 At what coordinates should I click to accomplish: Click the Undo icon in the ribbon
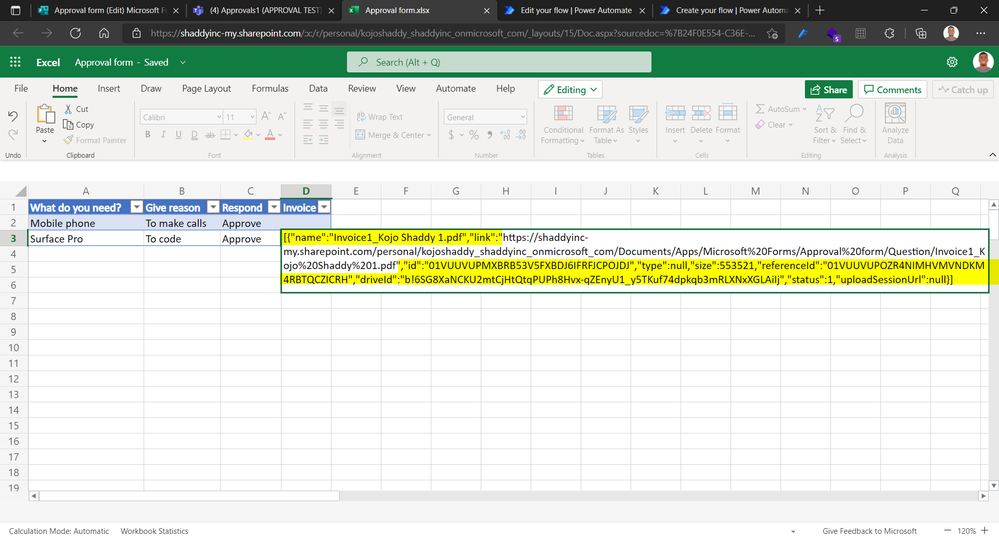point(13,116)
